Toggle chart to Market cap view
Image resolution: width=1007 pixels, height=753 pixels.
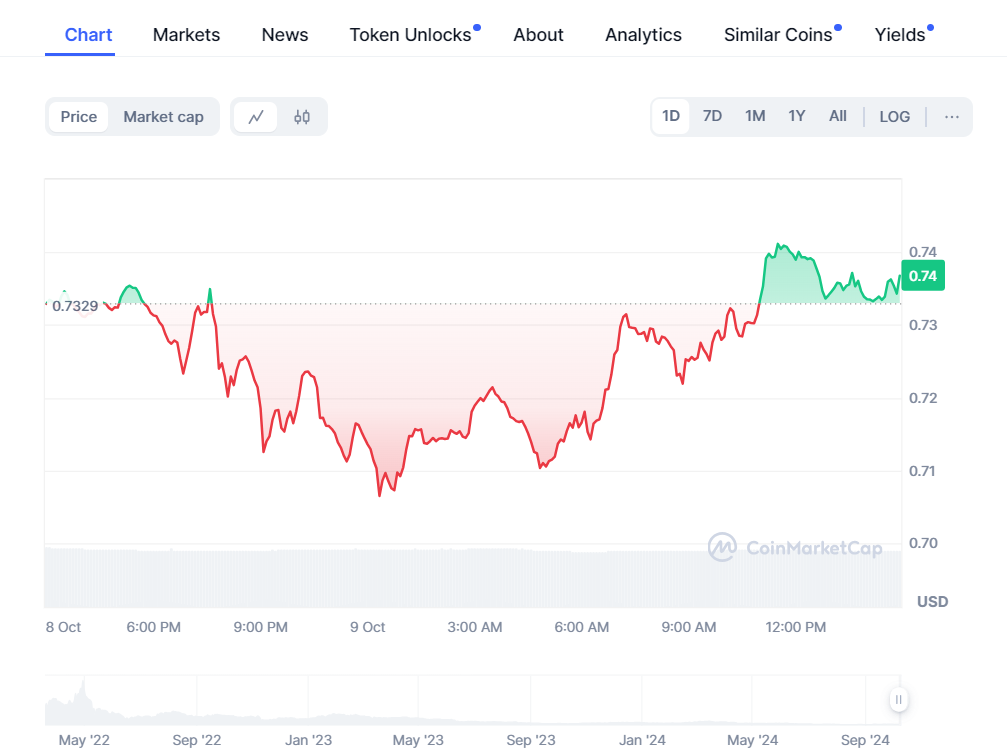click(163, 117)
